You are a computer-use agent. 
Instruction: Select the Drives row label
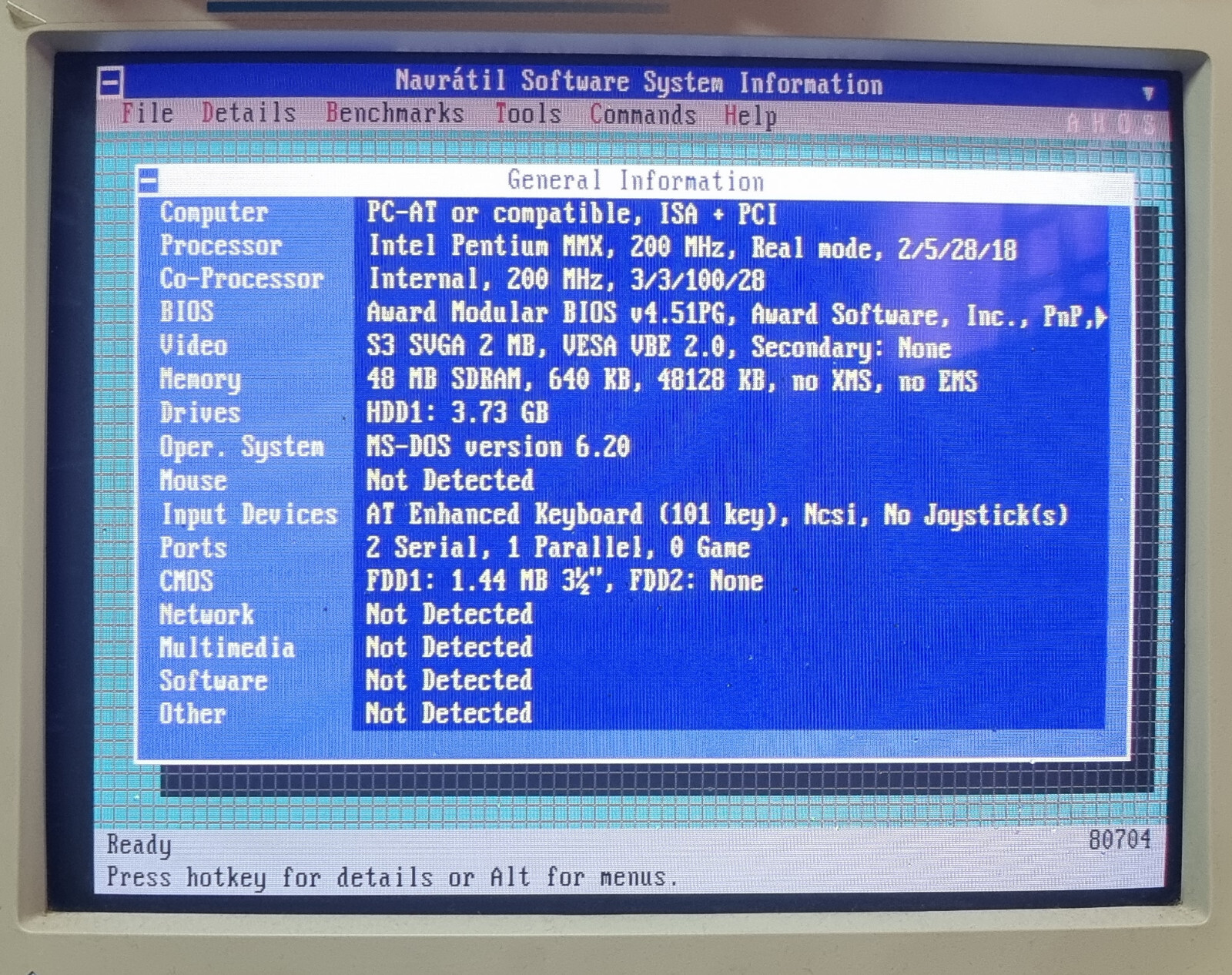pyautogui.click(x=200, y=413)
